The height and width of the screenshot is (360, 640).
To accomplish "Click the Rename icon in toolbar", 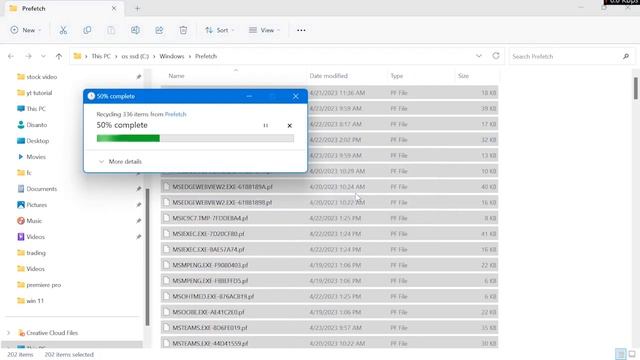I will pyautogui.click(x=135, y=30).
